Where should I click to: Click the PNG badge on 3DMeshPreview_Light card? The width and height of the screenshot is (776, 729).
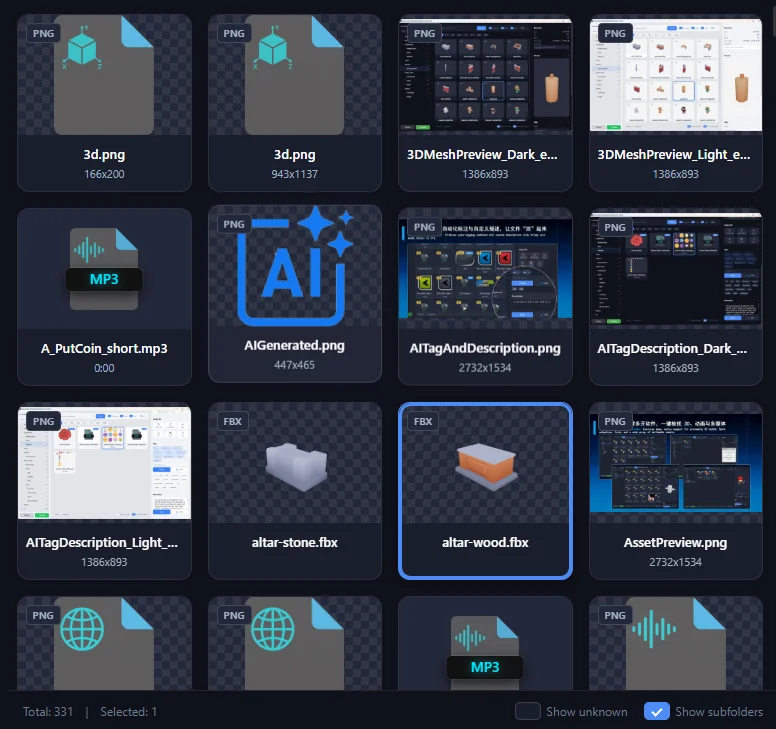pos(615,34)
